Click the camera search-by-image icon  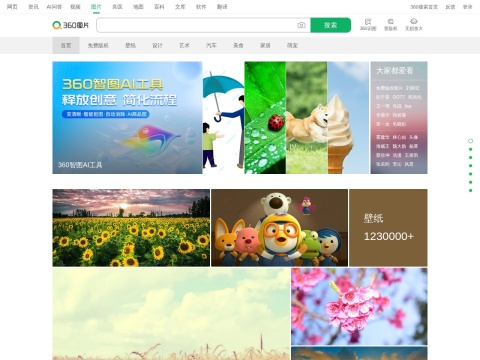[x=301, y=25]
